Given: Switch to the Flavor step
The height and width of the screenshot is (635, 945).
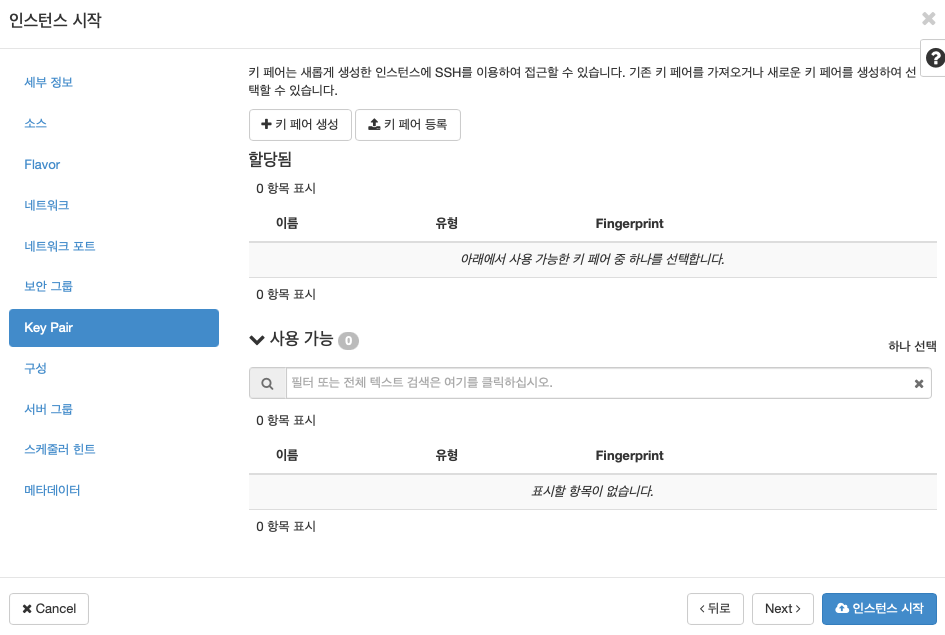Looking at the screenshot, I should pyautogui.click(x=42, y=164).
